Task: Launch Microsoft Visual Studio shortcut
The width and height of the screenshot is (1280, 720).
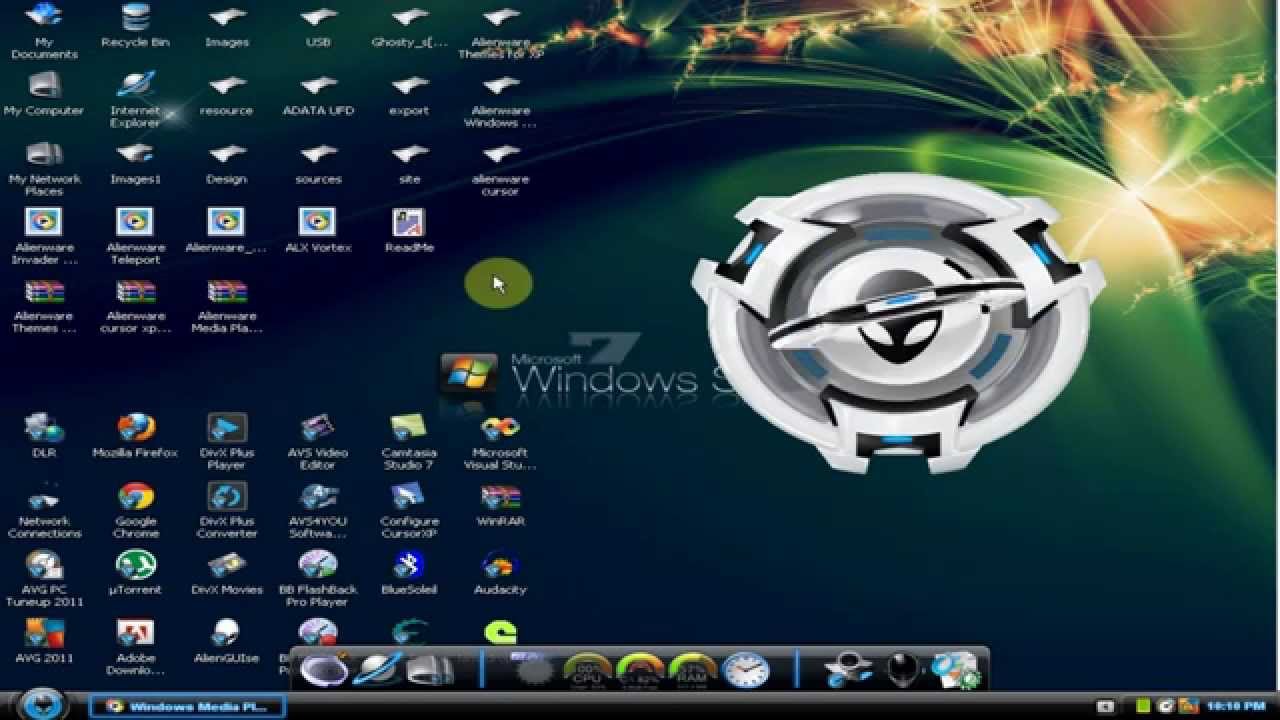Action: click(500, 441)
